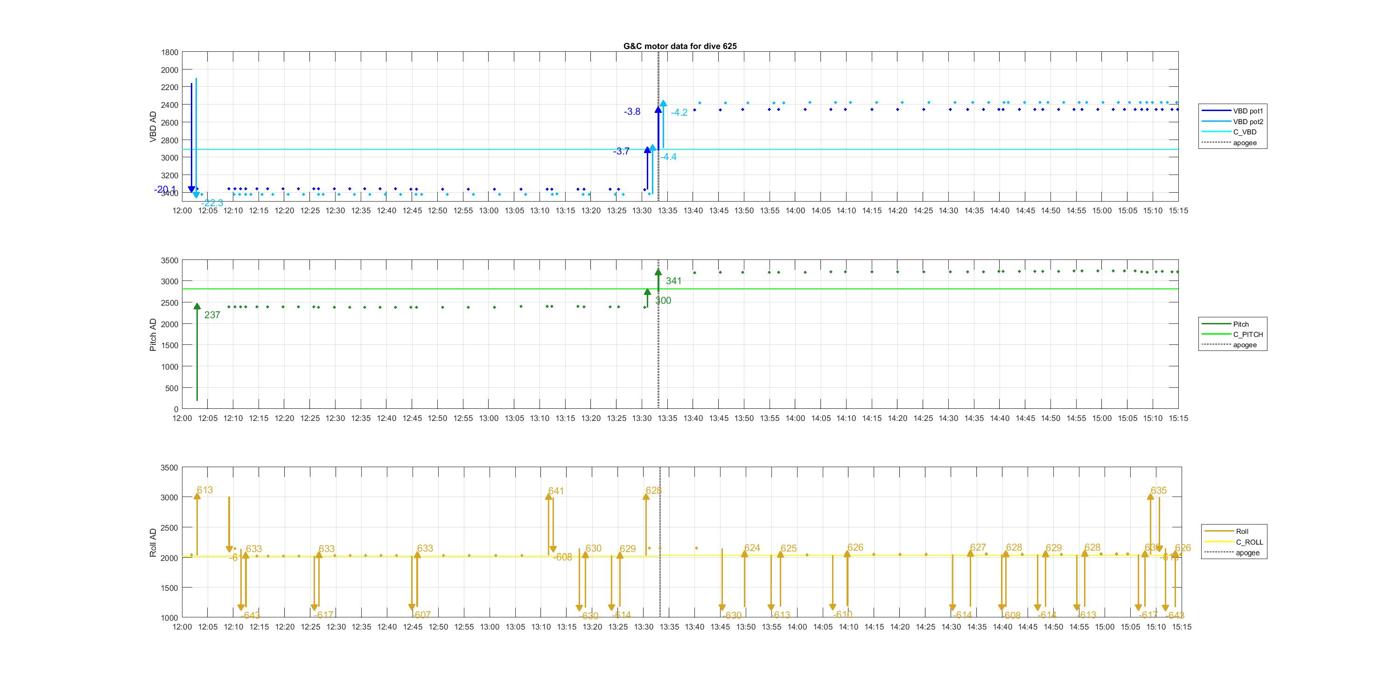Click the '627' annotation in Roll plot
This screenshot has width=1400, height=693.
[978, 548]
